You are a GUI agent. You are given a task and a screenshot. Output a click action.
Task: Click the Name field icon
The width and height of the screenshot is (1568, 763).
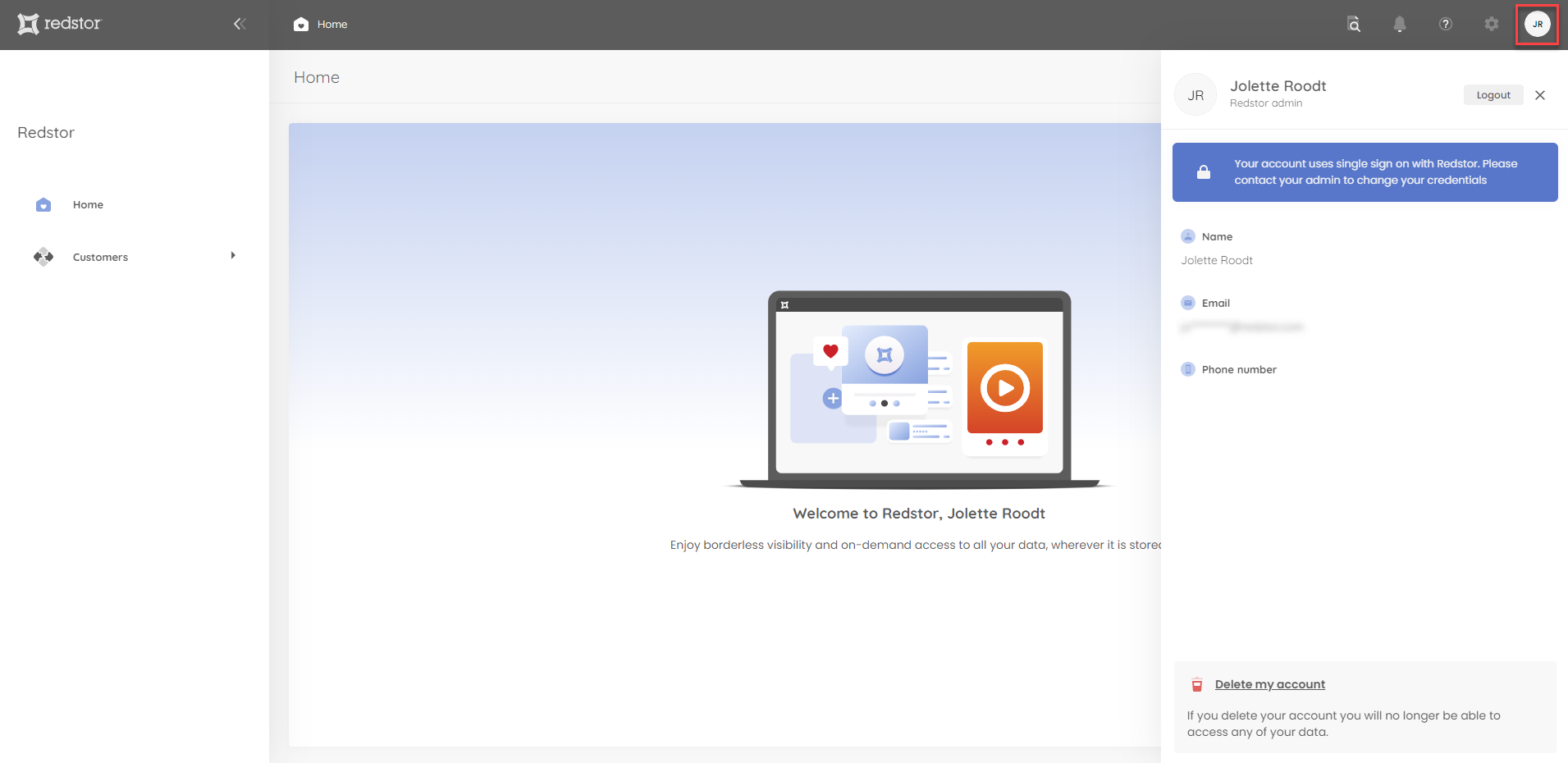point(1188,236)
